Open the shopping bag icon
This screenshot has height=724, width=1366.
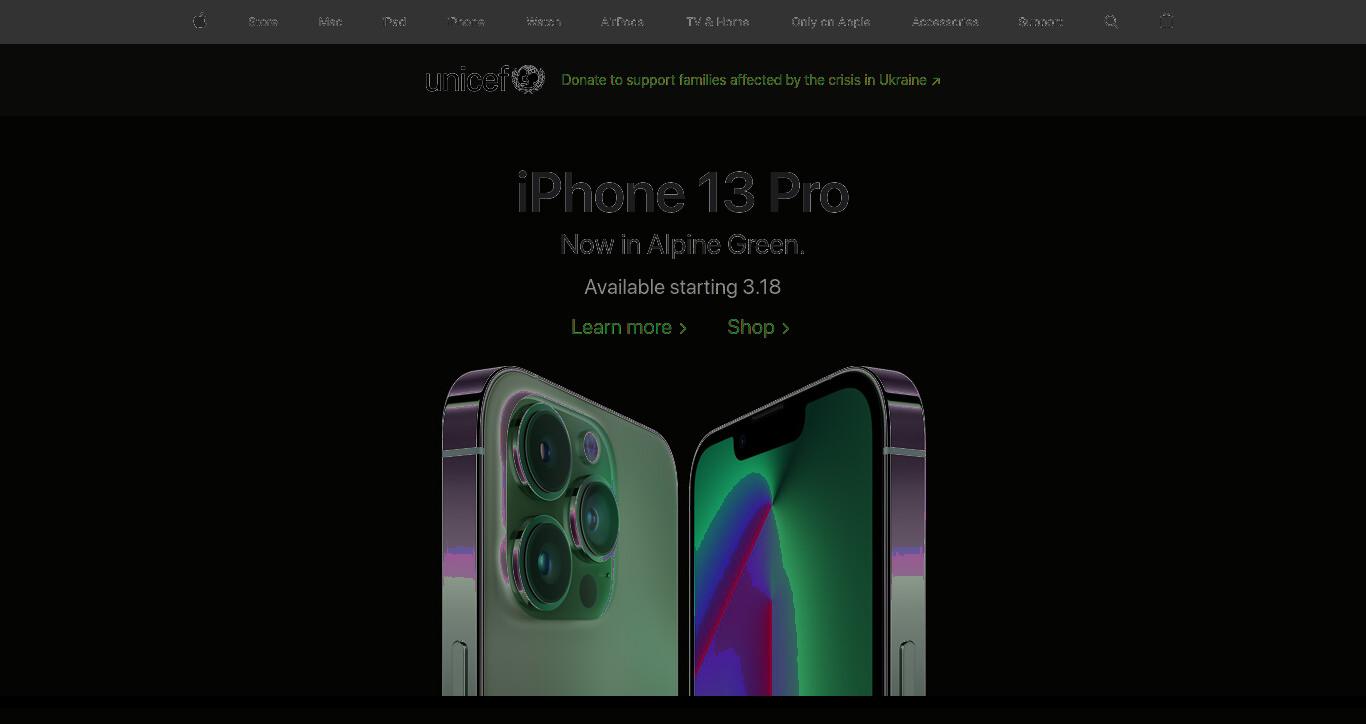pos(1166,21)
